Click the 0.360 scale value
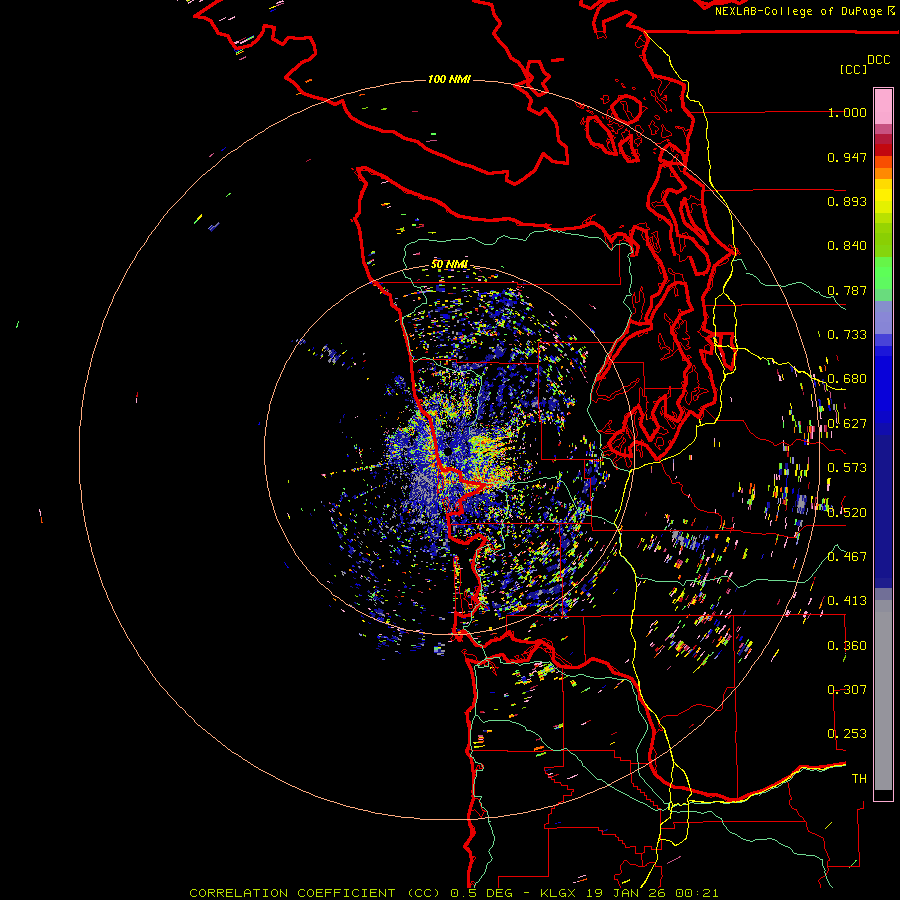The width and height of the screenshot is (900, 900). pos(847,646)
